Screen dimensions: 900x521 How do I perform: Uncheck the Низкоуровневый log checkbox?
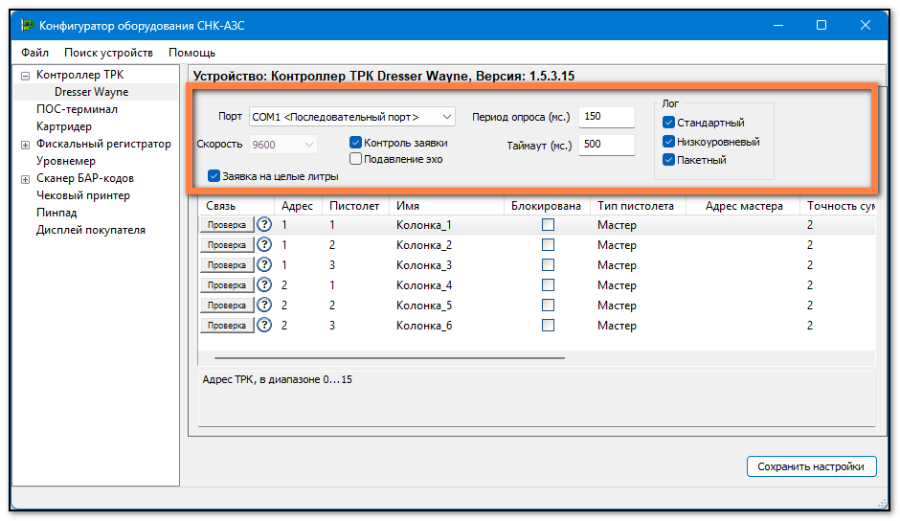tap(668, 142)
